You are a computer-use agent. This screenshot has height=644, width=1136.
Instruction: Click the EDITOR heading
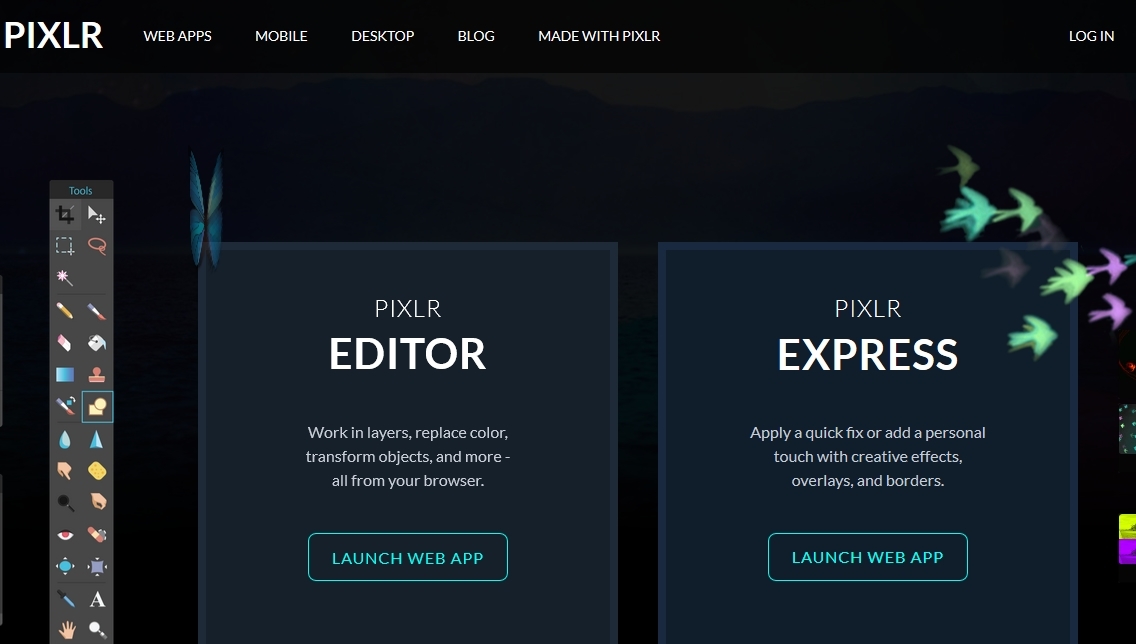pos(408,354)
